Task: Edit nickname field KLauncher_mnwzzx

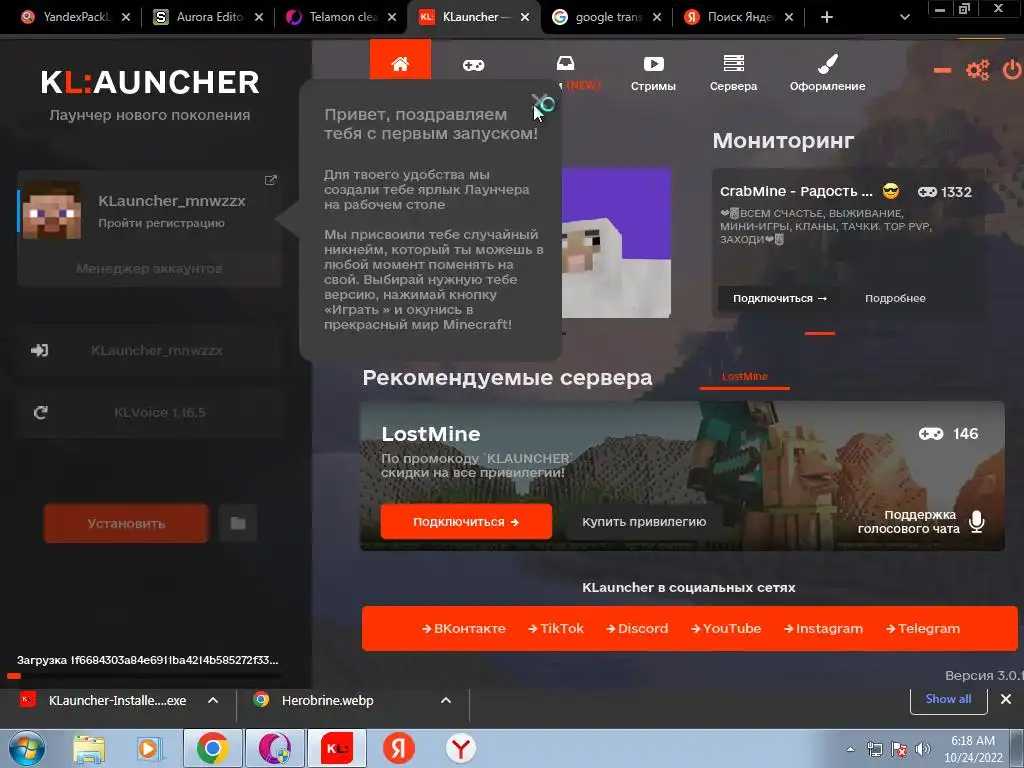Action: 157,351
